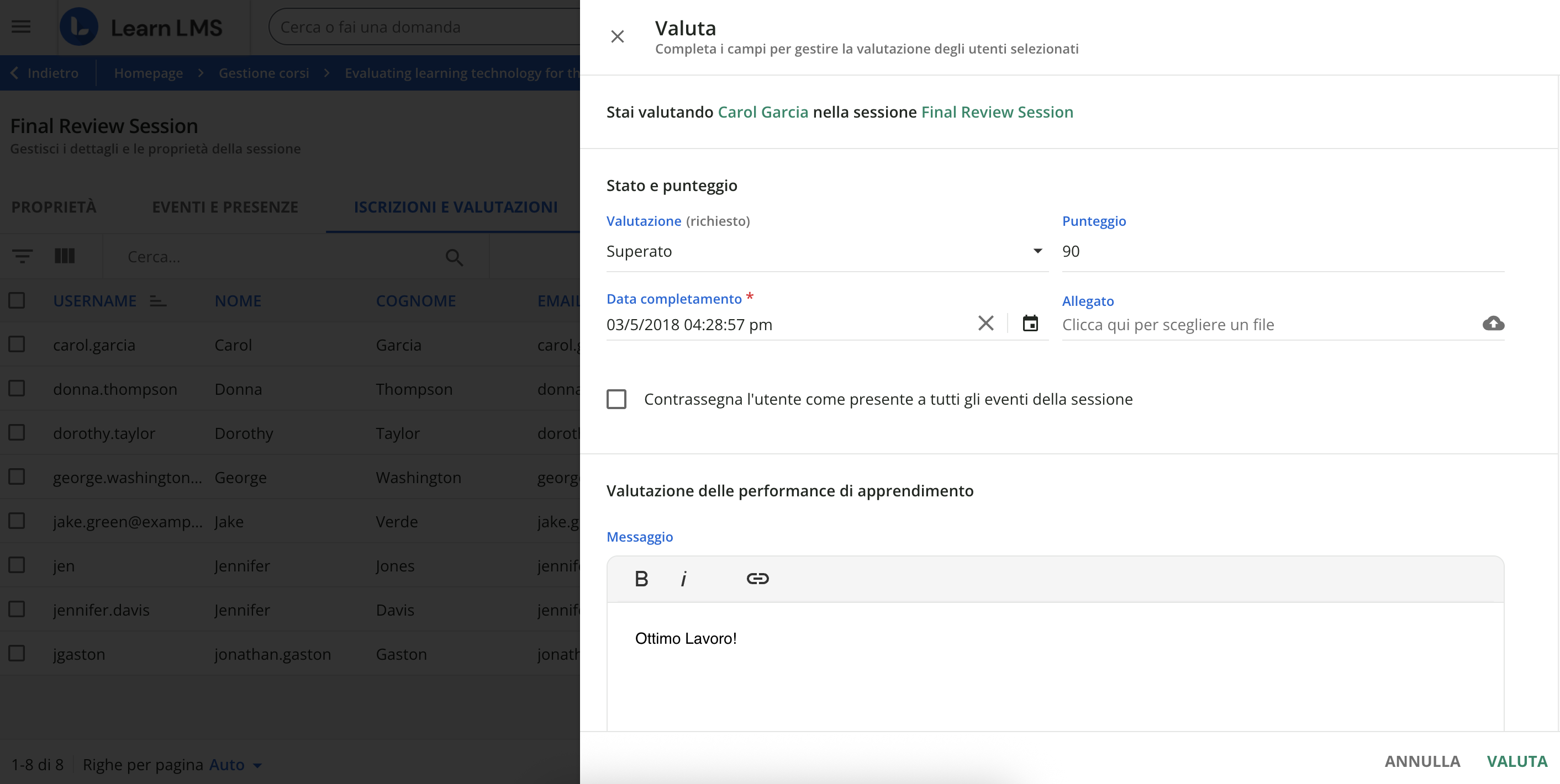
Task: Insert a link in message editor
Action: [x=757, y=579]
